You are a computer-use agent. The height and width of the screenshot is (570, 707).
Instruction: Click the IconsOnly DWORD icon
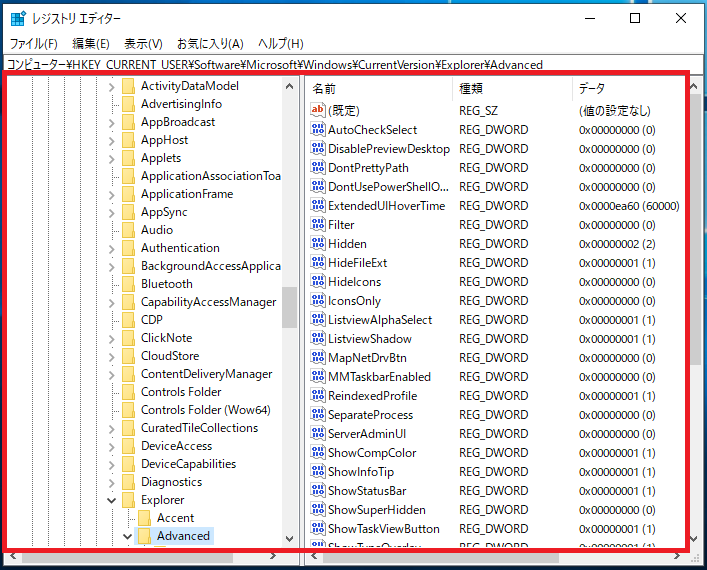317,300
